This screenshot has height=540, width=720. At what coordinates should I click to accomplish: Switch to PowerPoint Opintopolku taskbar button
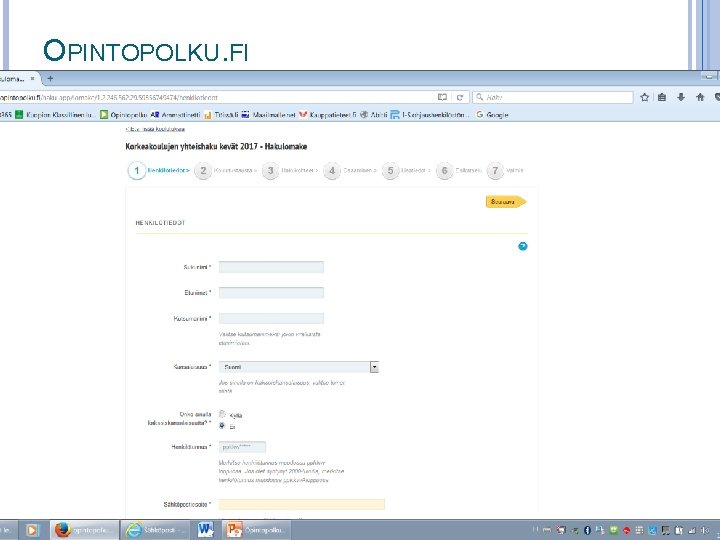point(257,530)
